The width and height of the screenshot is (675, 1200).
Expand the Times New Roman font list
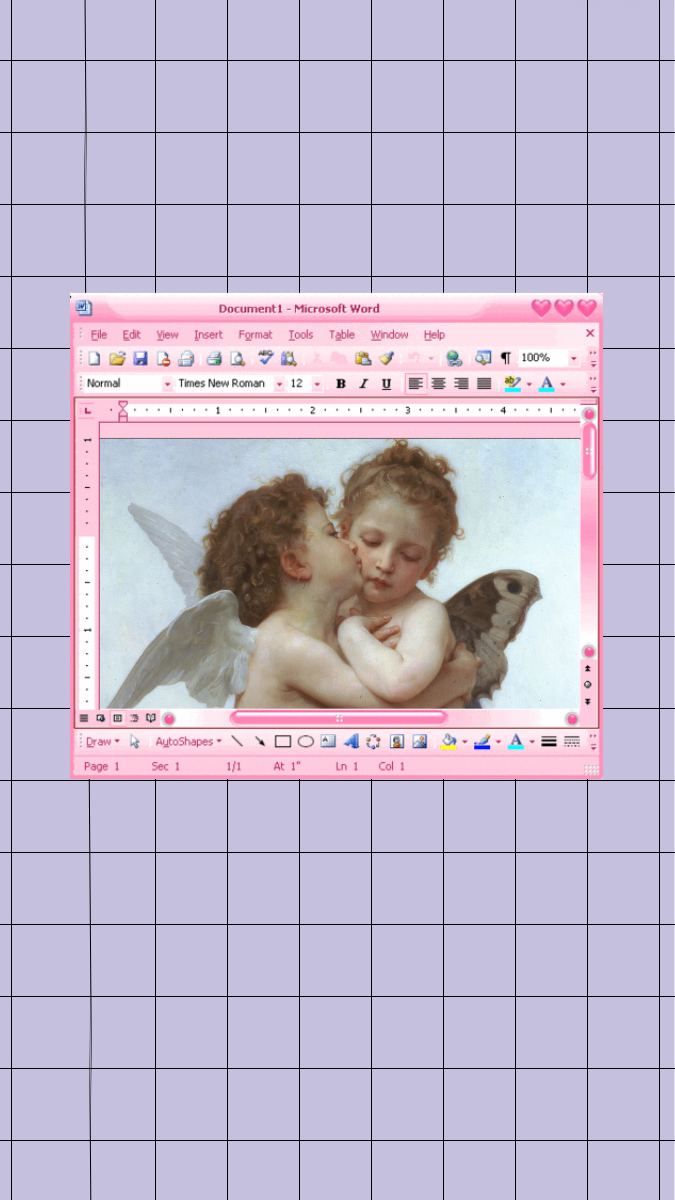coord(279,384)
